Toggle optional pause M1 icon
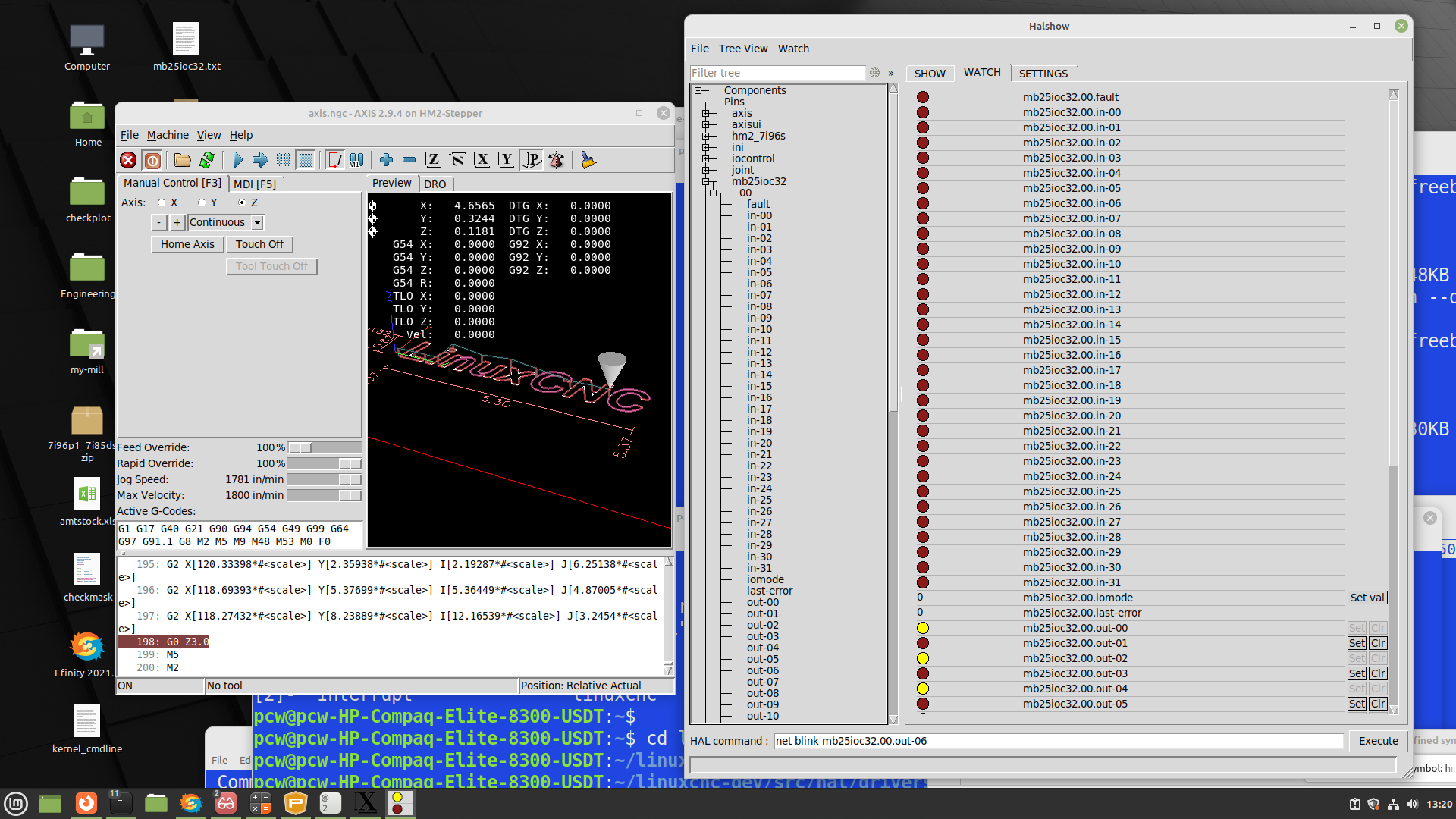 (x=356, y=160)
